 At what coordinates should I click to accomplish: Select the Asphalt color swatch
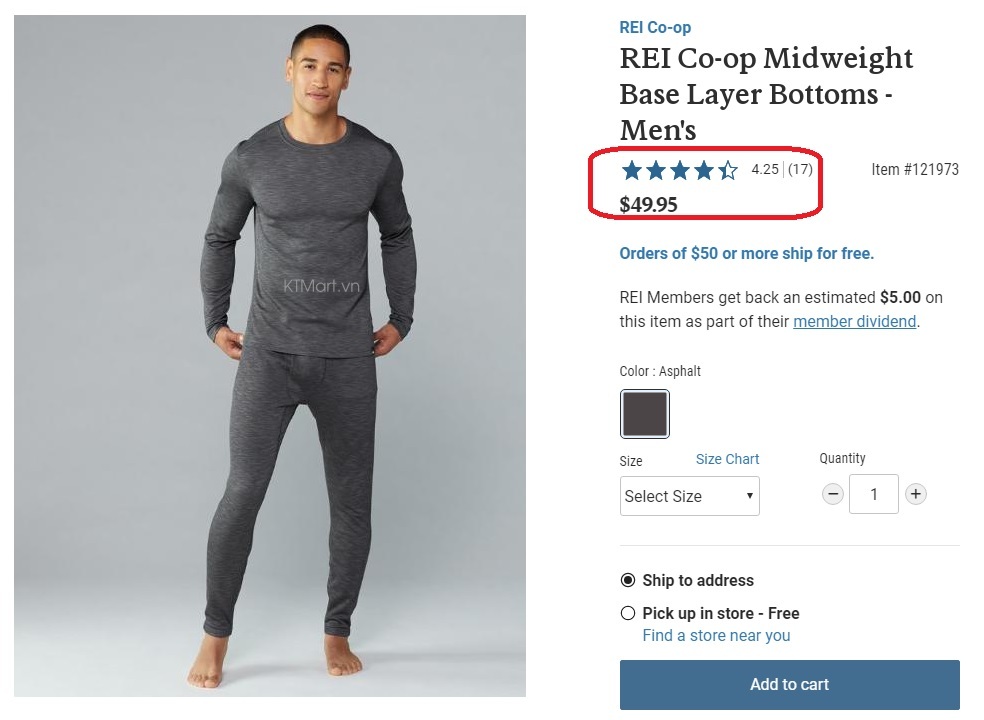click(644, 413)
